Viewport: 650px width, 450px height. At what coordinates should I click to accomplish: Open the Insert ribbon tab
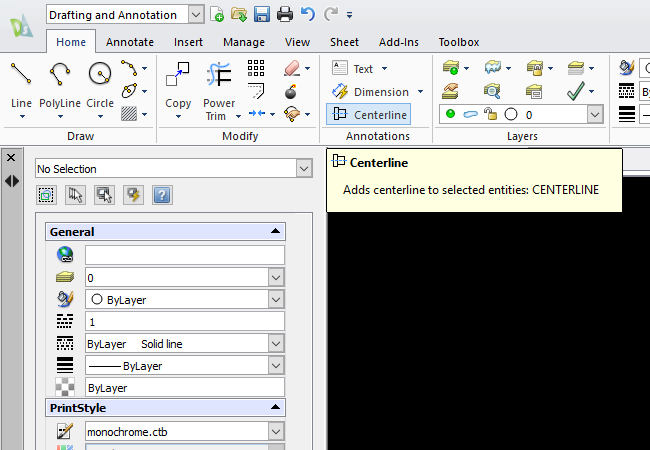(188, 42)
